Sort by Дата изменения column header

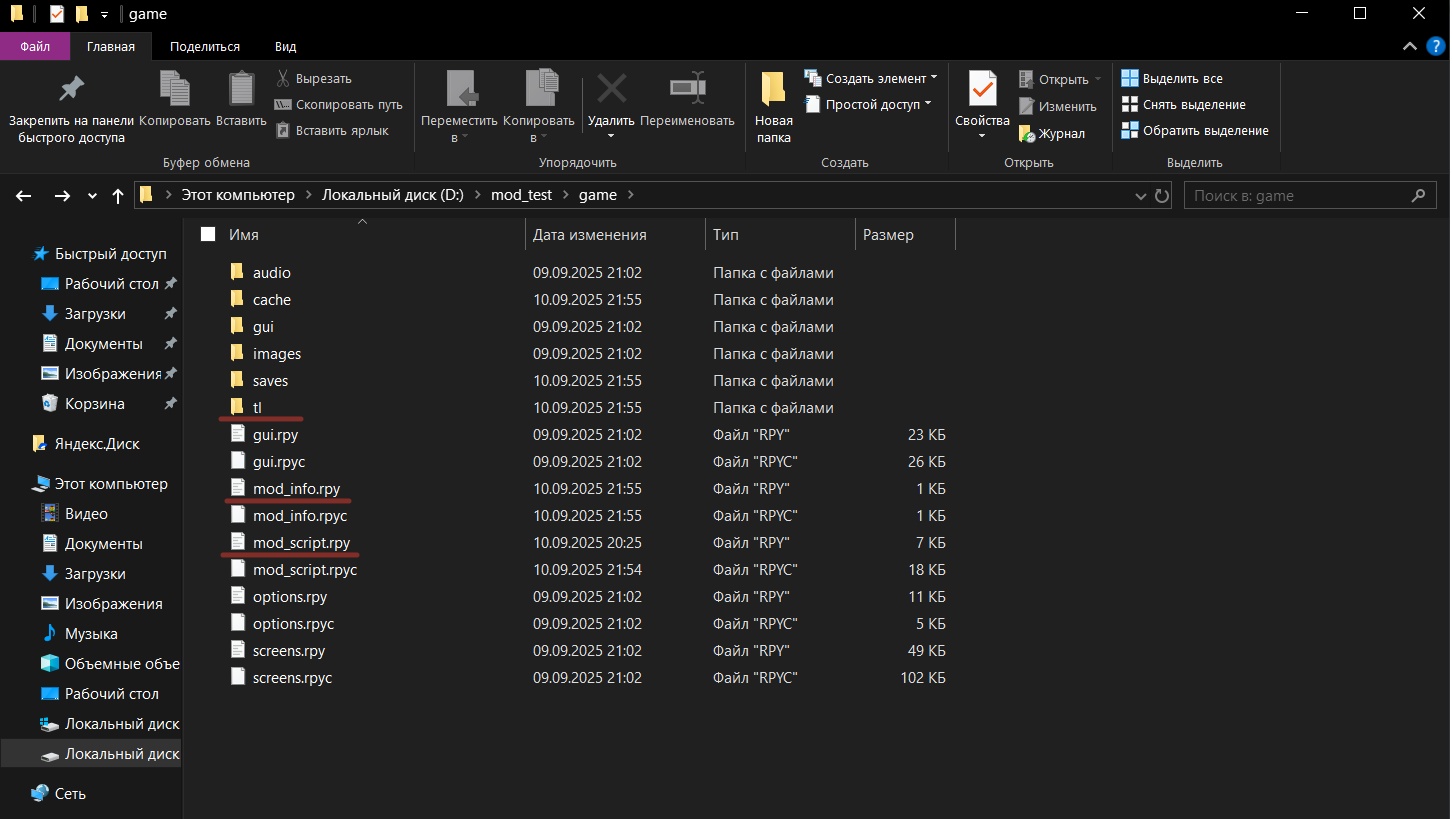590,235
